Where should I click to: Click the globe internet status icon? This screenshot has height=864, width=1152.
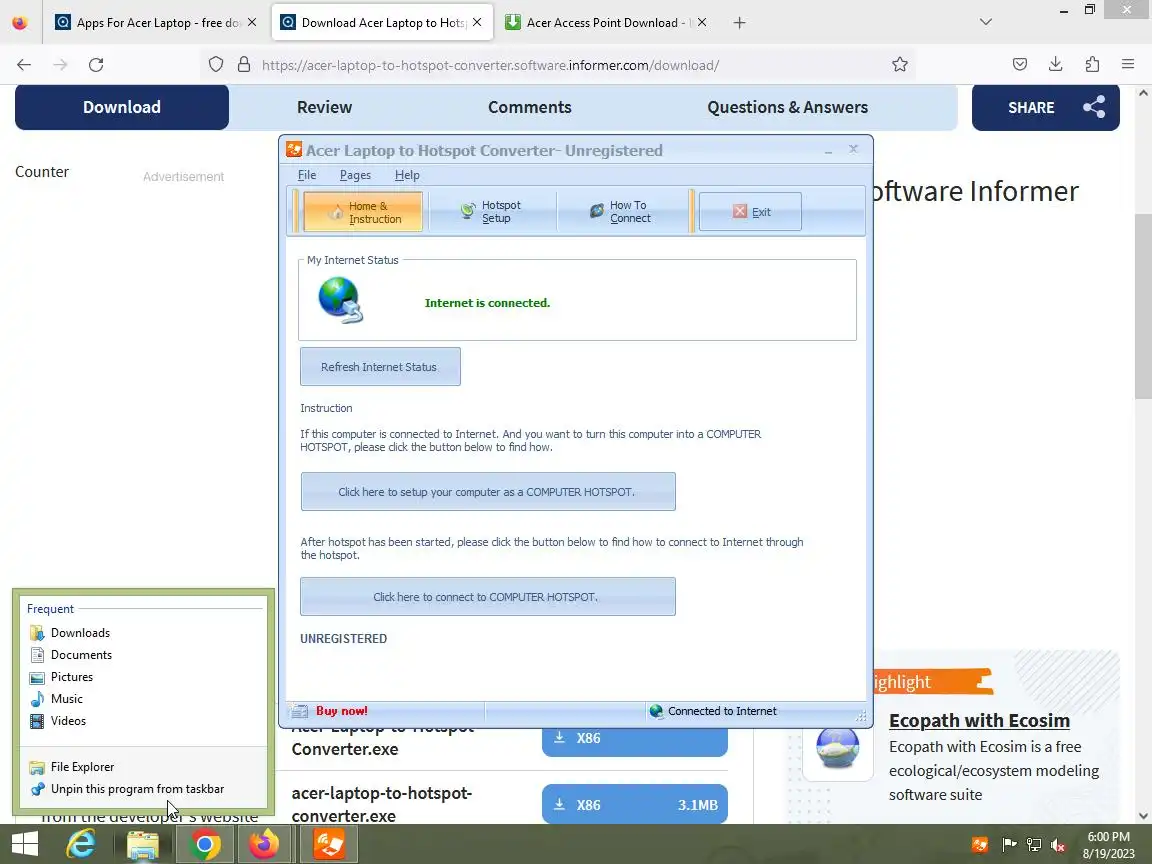tap(340, 300)
